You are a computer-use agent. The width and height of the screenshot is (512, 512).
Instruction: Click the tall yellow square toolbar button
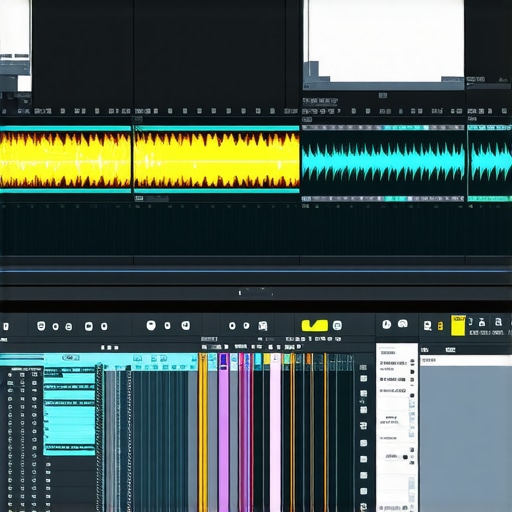coord(458,325)
